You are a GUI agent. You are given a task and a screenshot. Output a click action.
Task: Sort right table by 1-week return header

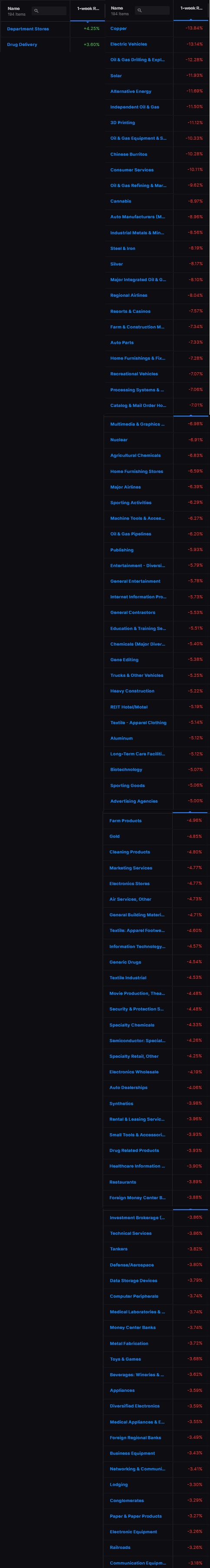[x=191, y=9]
